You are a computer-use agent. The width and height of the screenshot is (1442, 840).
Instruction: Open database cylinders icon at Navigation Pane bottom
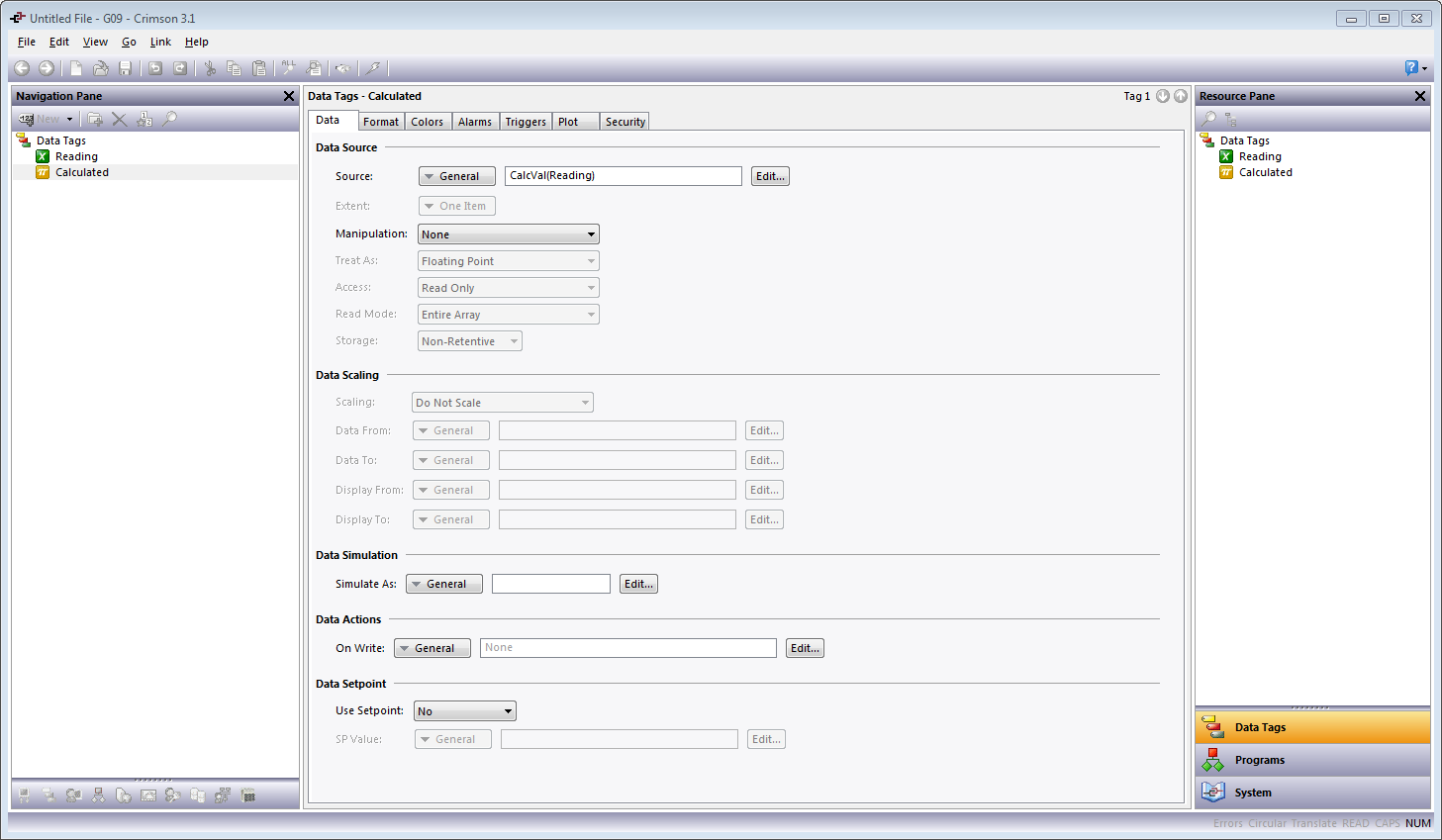tap(198, 794)
